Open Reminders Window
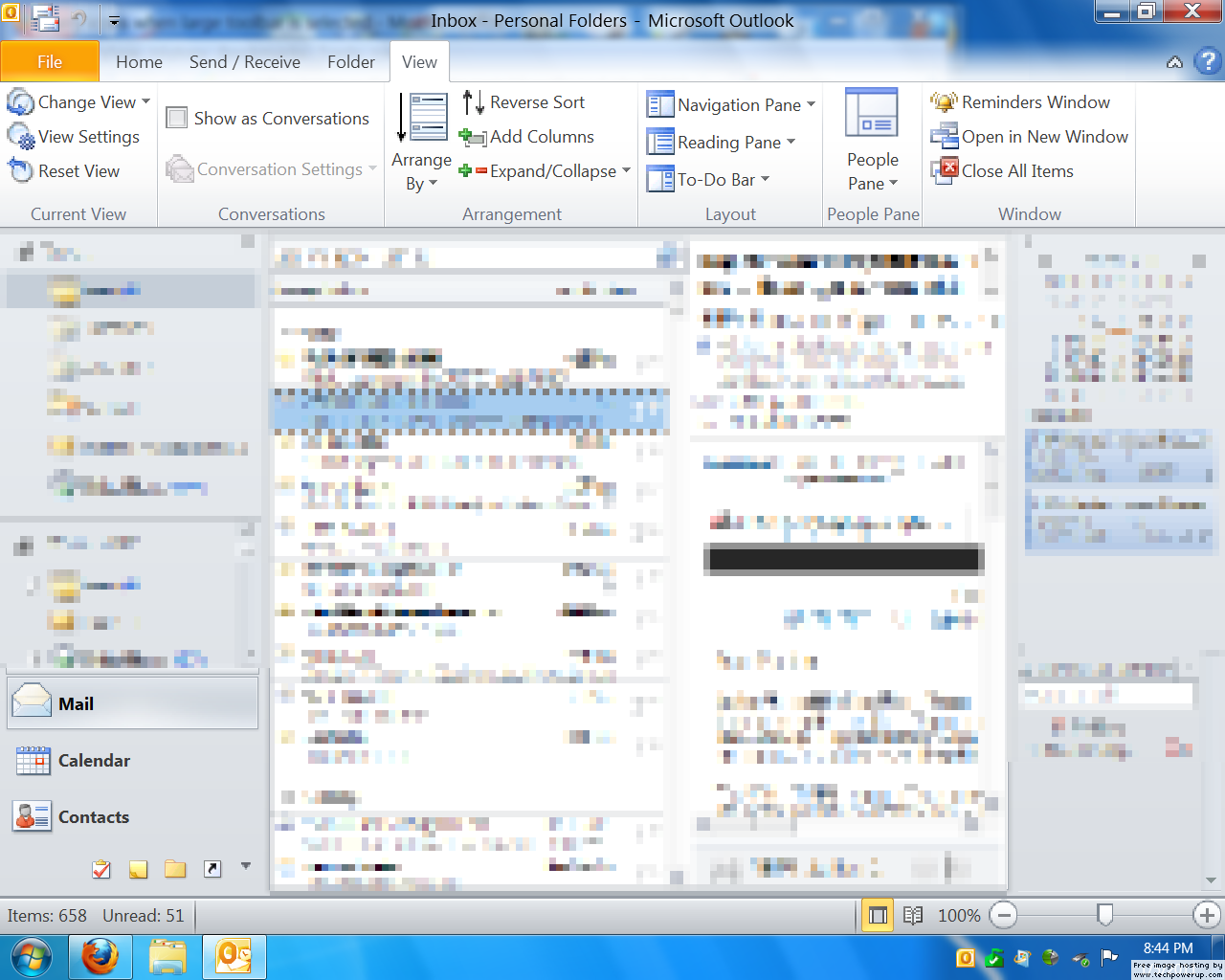Viewport: 1225px width, 980px height. point(1020,102)
